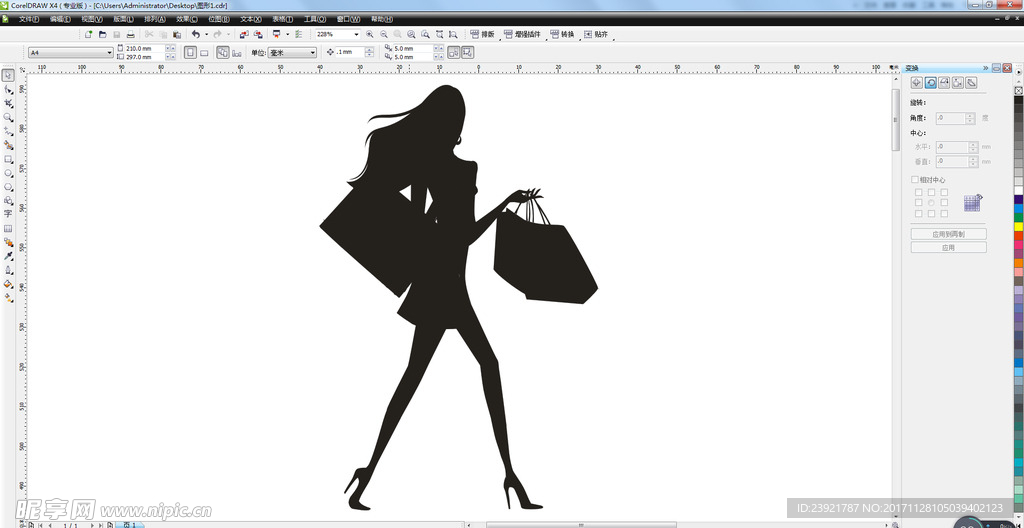Open the 工具 menu

[315, 19]
